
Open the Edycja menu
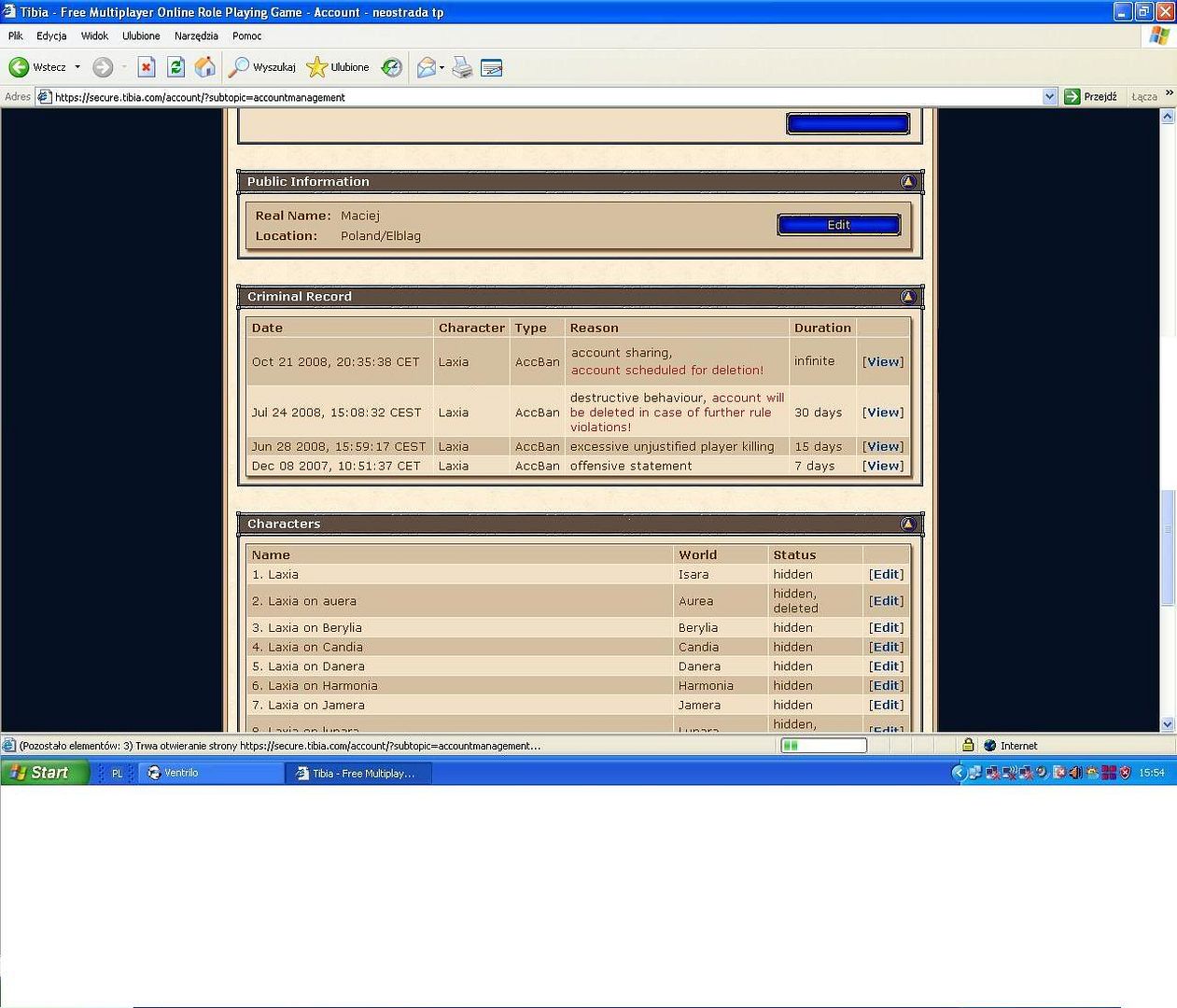pyautogui.click(x=51, y=36)
